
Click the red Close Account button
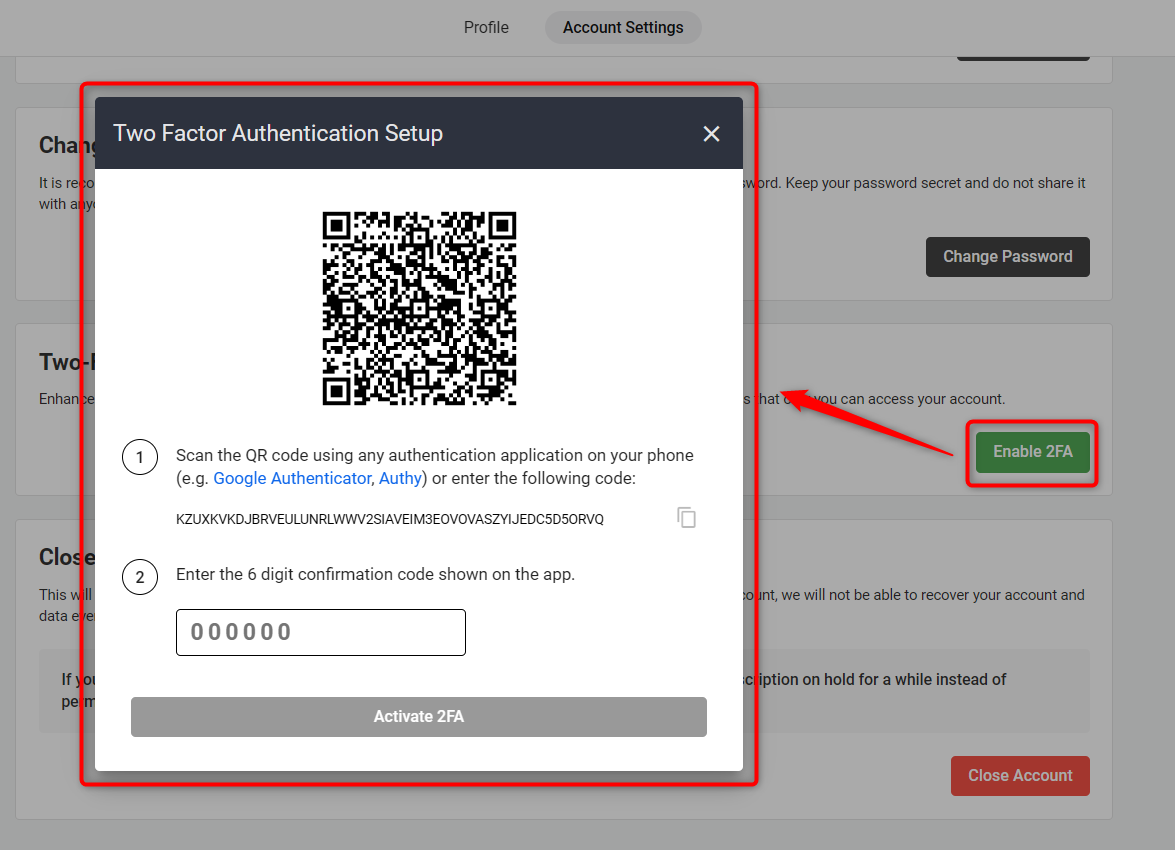click(x=1020, y=776)
